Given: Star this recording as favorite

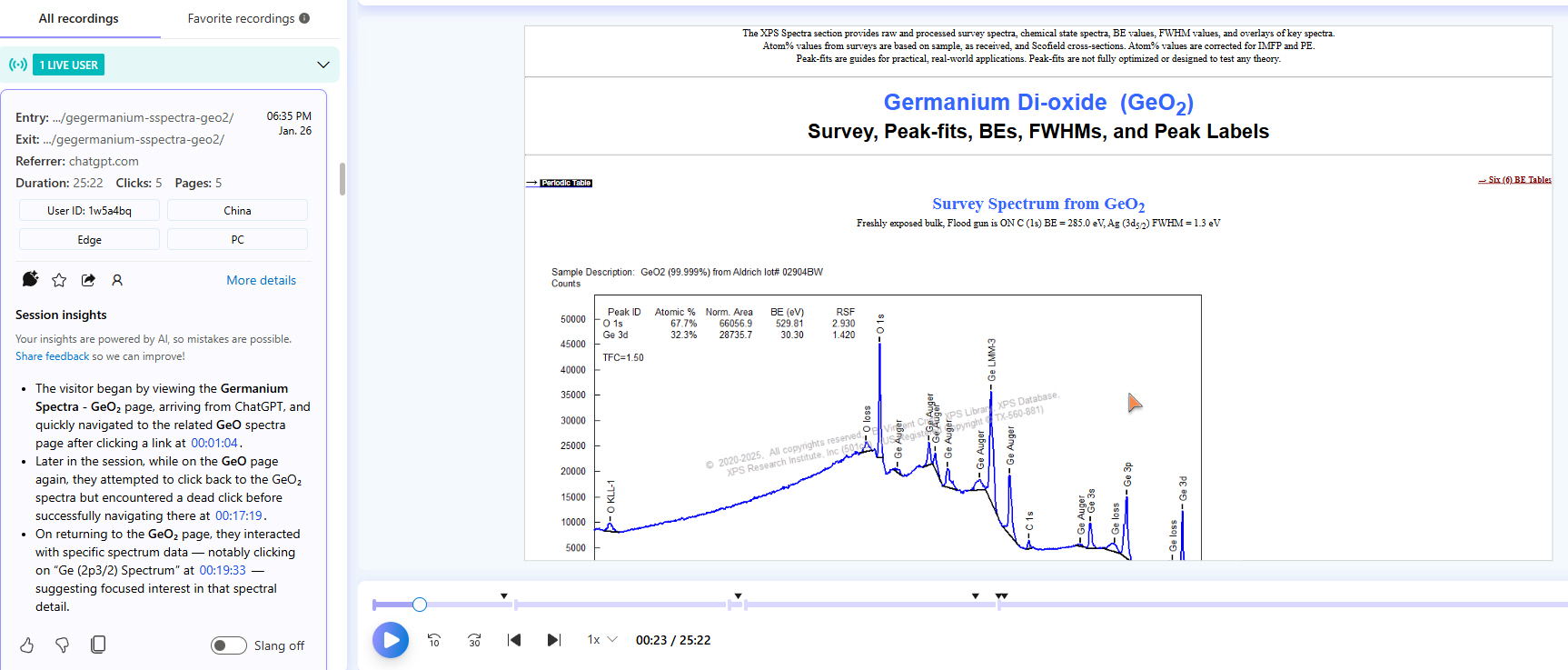Looking at the screenshot, I should click(x=59, y=280).
